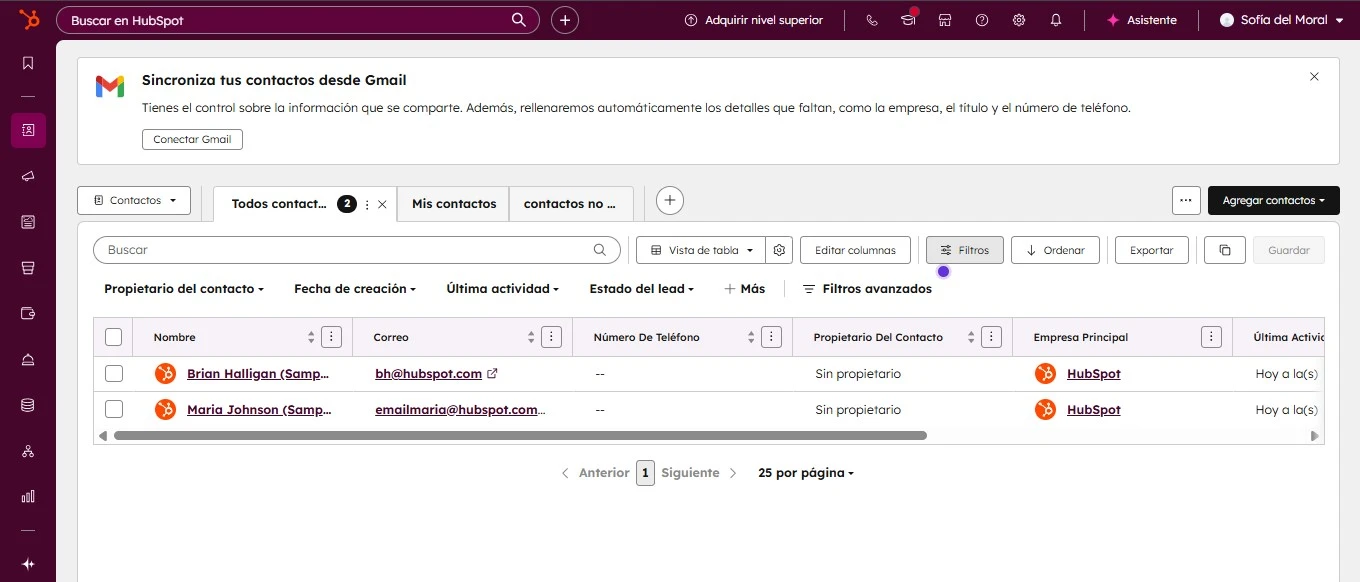Select the Bookmarks icon at sidebar top
This screenshot has width=1360, height=582.
pyautogui.click(x=28, y=62)
